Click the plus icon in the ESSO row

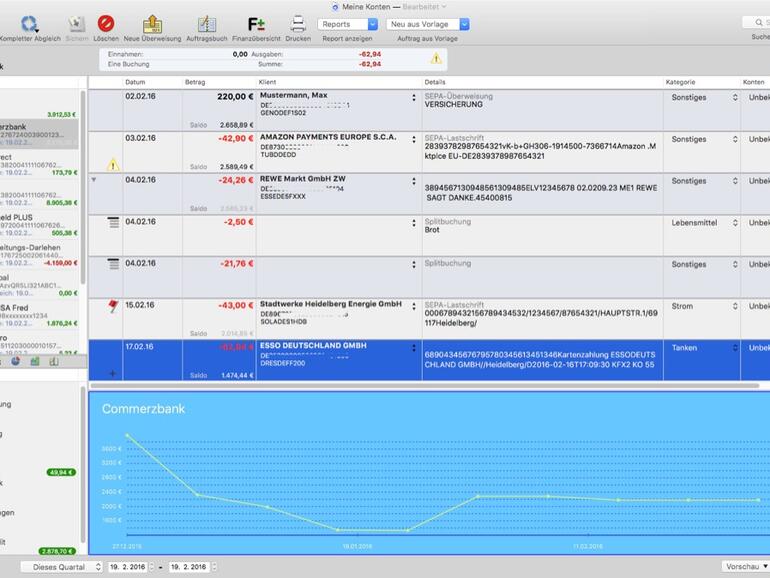112,373
